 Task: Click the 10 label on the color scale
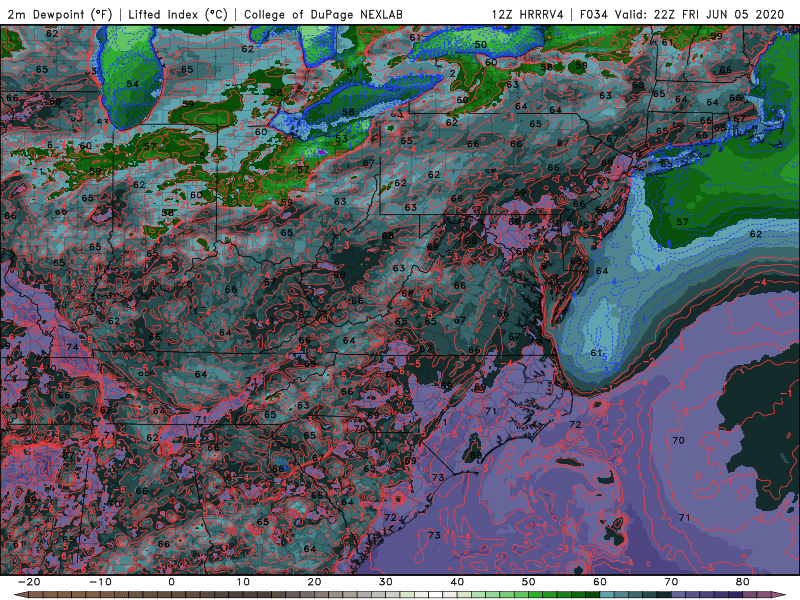(243, 582)
